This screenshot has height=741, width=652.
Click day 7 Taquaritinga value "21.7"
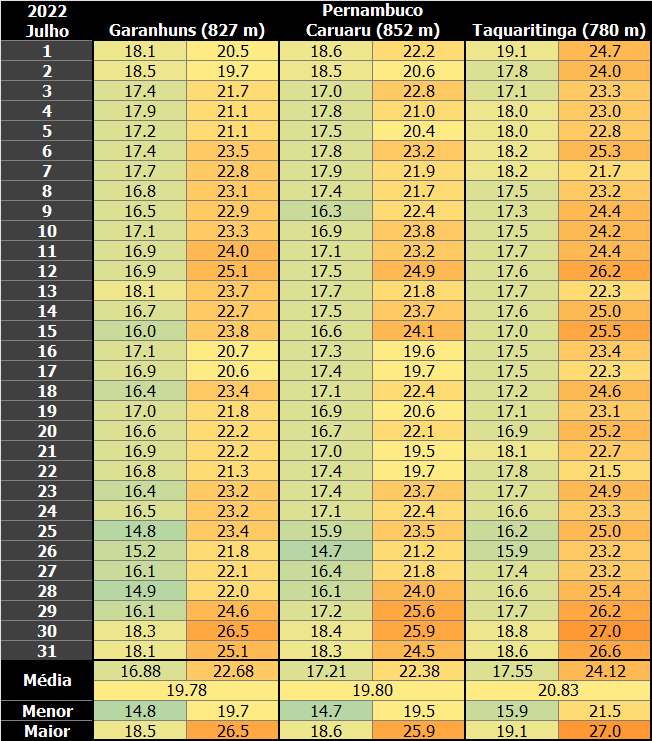click(605, 171)
